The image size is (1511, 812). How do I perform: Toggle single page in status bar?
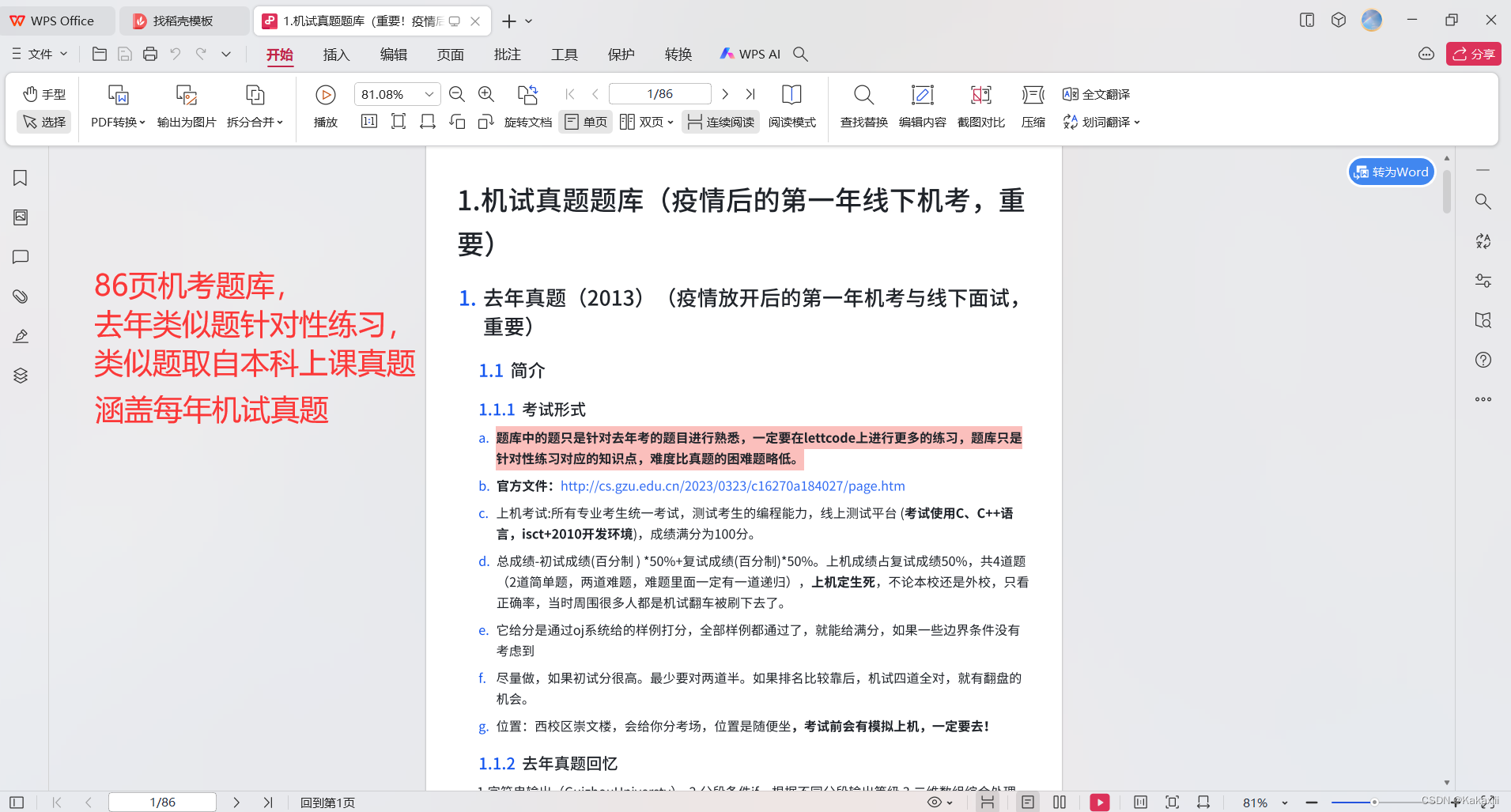(x=1027, y=802)
